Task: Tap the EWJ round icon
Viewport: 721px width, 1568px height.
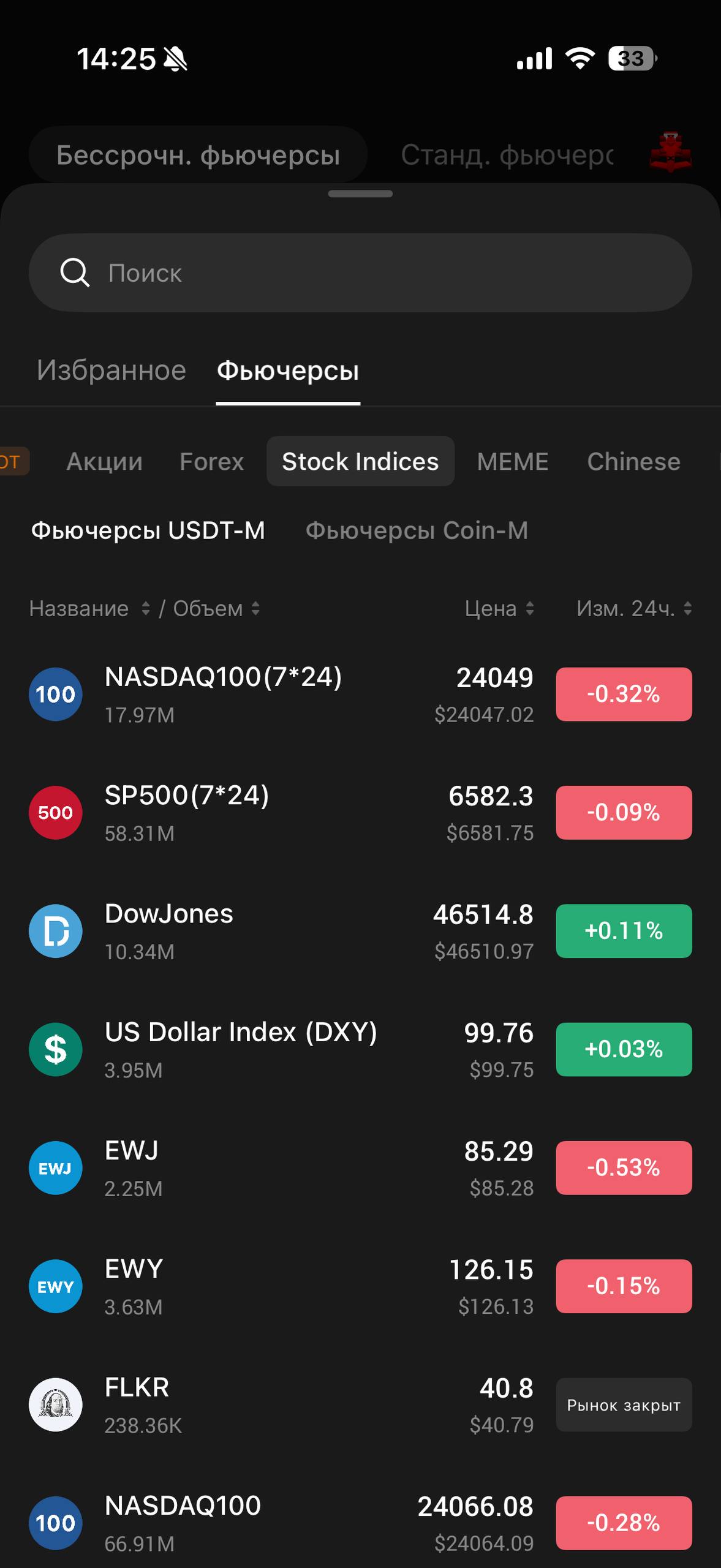Action: (55, 1167)
